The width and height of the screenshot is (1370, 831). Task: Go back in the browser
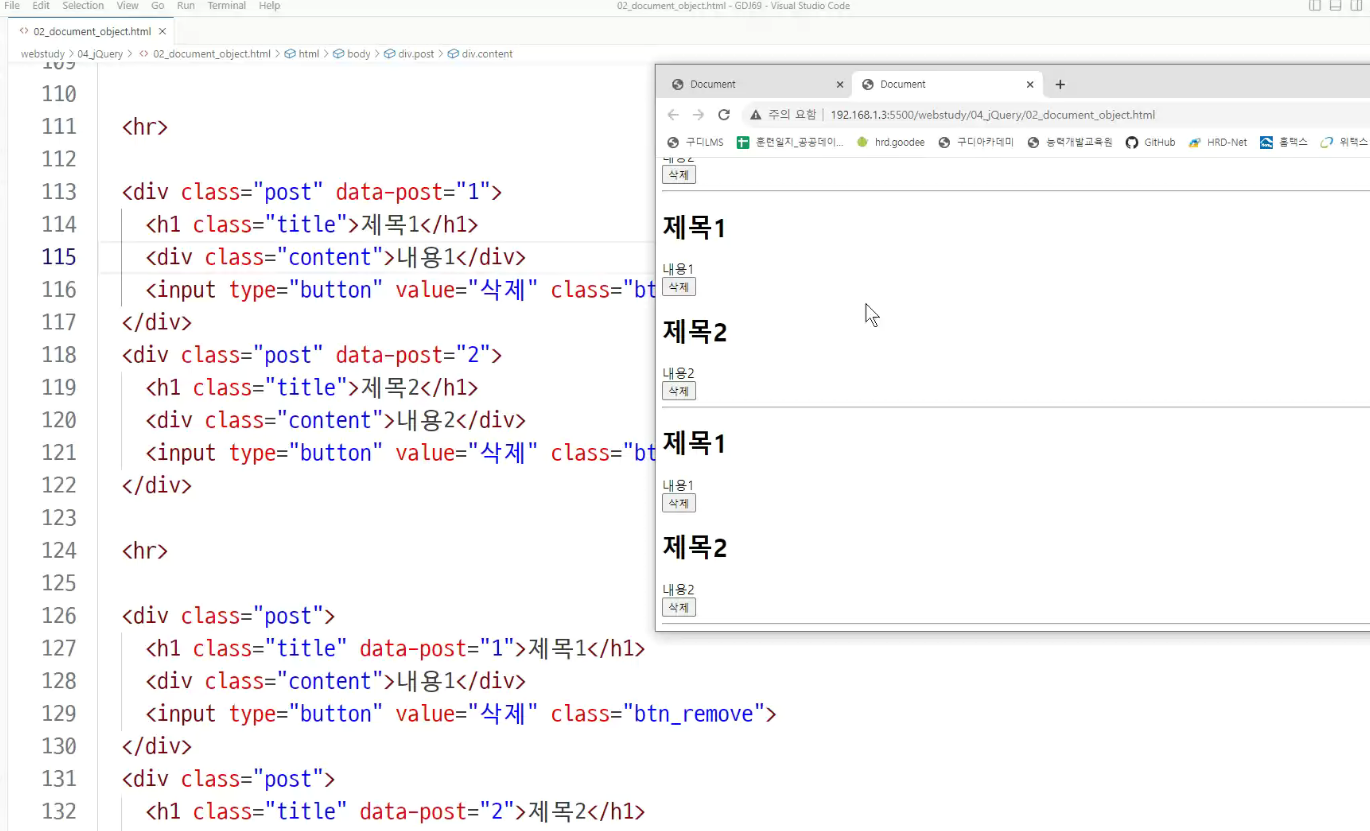[673, 115]
